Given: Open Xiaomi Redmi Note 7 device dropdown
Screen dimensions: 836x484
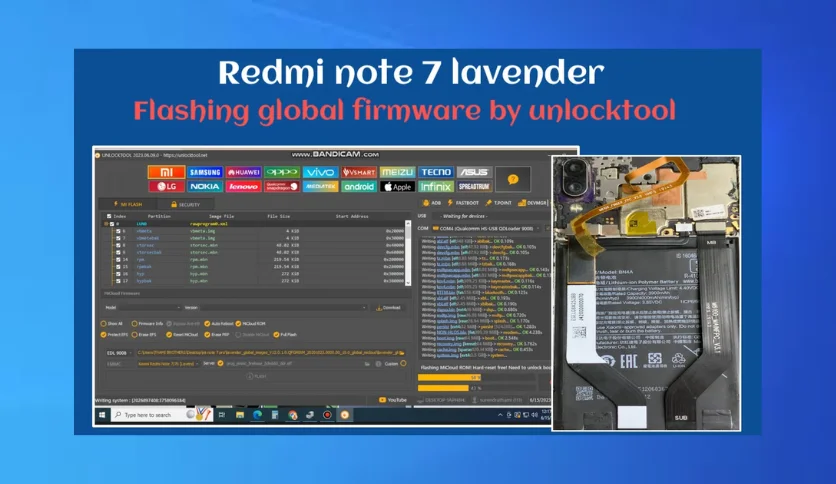Looking at the screenshot, I should tap(167, 364).
